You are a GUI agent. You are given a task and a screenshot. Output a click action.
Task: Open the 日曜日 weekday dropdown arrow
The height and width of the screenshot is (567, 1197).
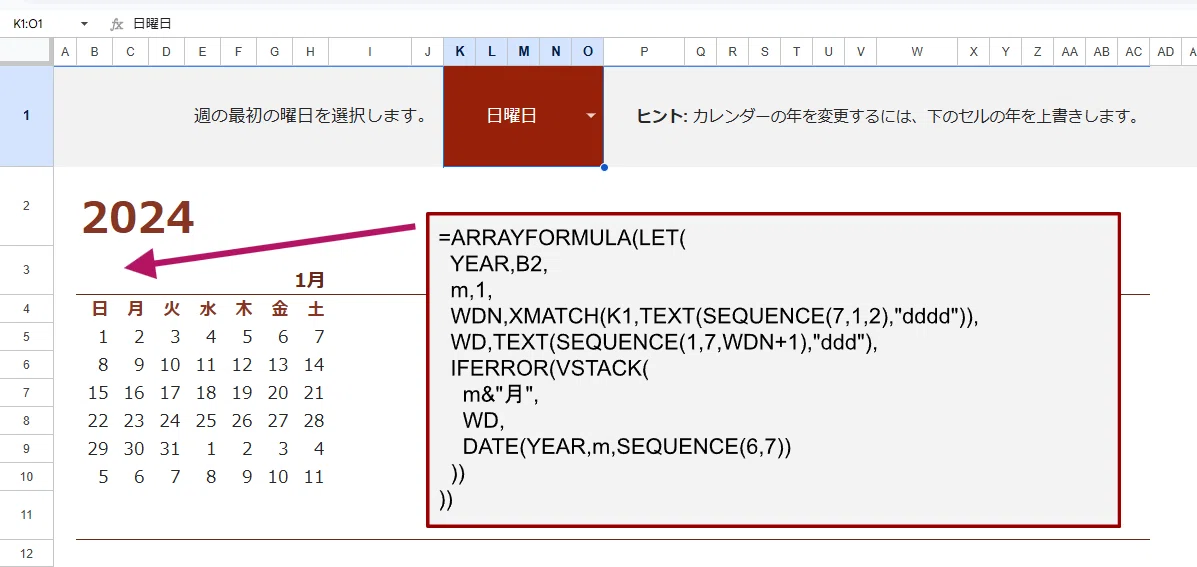pos(590,116)
